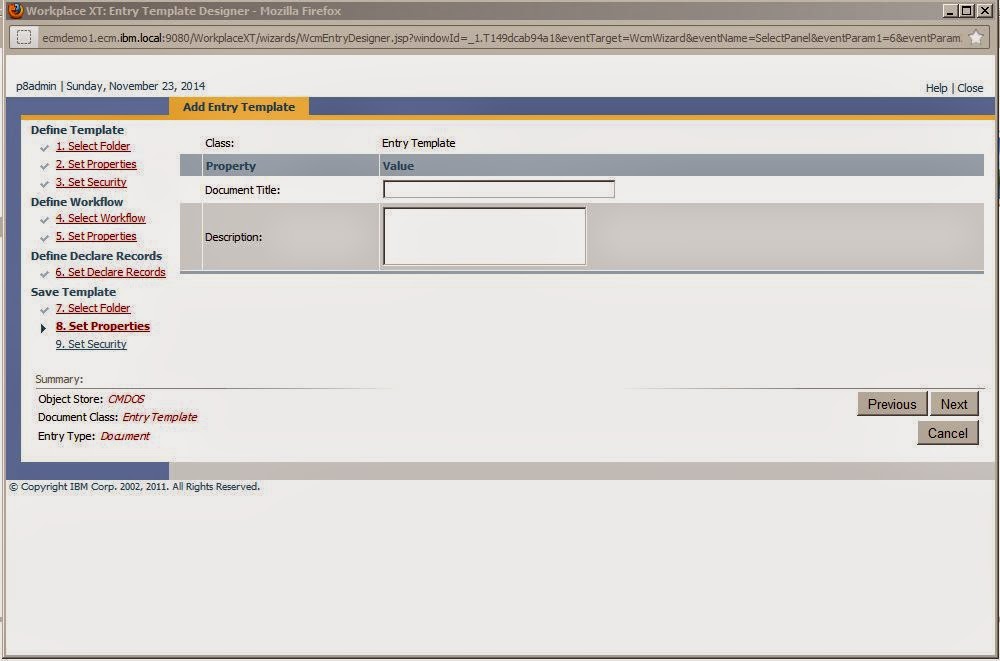
Task: Open step "9. Set Security" under Save Template
Action: pos(91,344)
